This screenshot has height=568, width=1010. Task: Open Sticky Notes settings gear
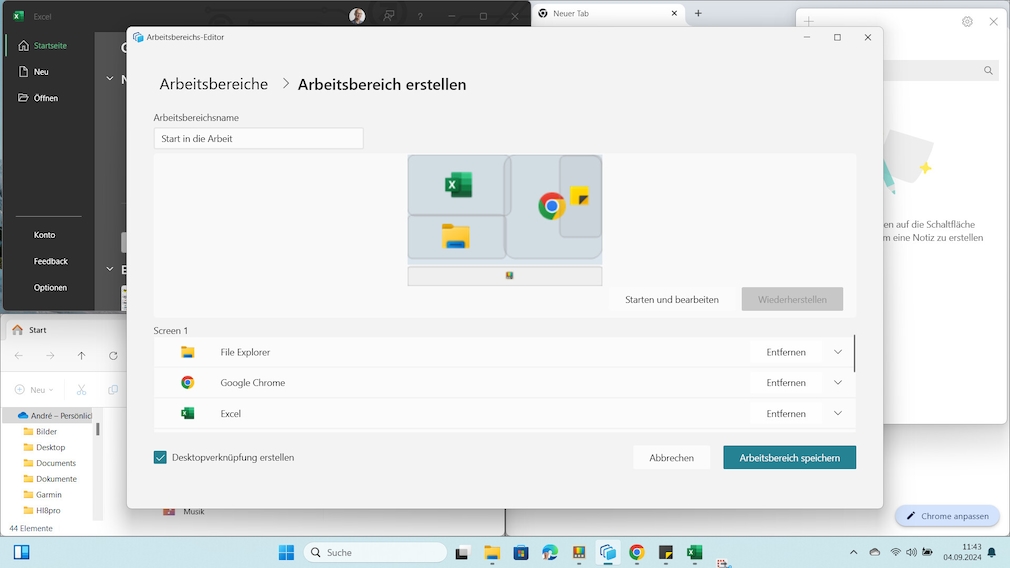[967, 21]
